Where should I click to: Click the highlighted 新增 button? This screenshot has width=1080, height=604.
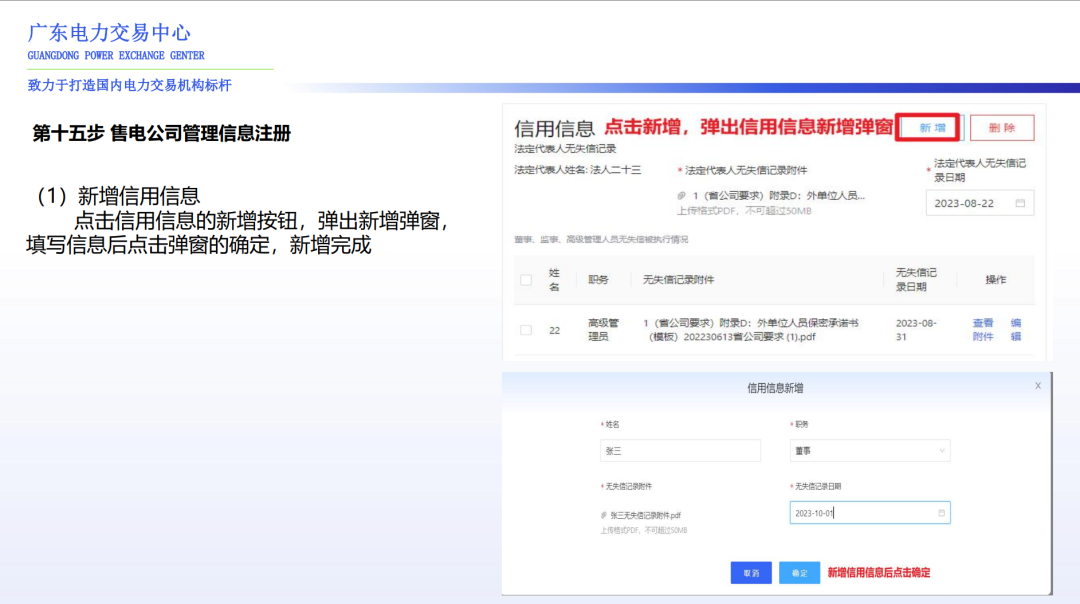pos(933,127)
